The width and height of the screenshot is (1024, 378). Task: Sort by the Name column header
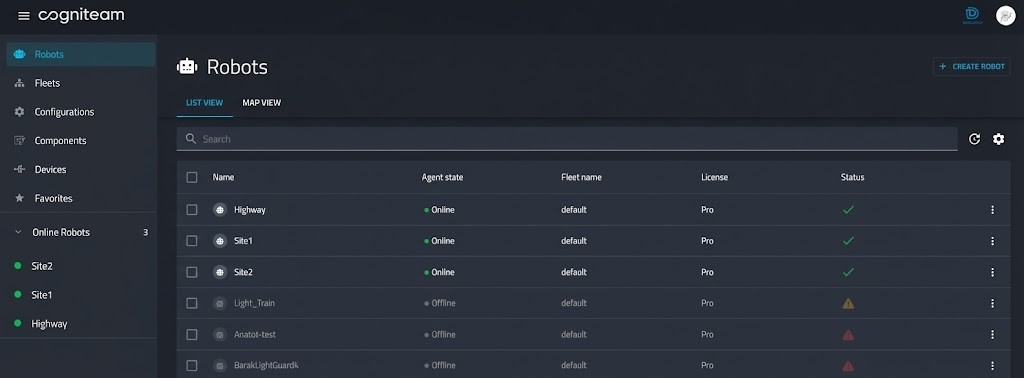tap(223, 177)
